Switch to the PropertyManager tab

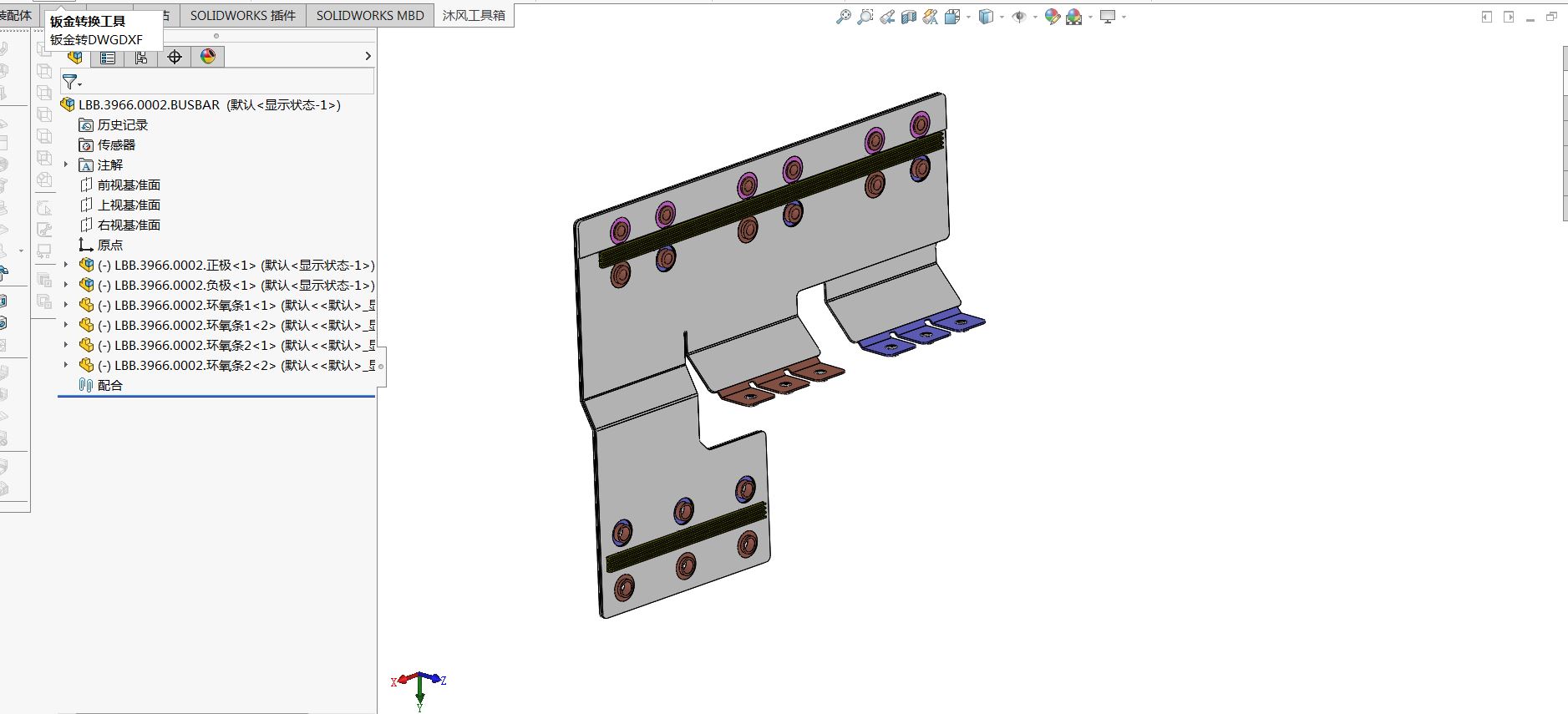tap(108, 57)
